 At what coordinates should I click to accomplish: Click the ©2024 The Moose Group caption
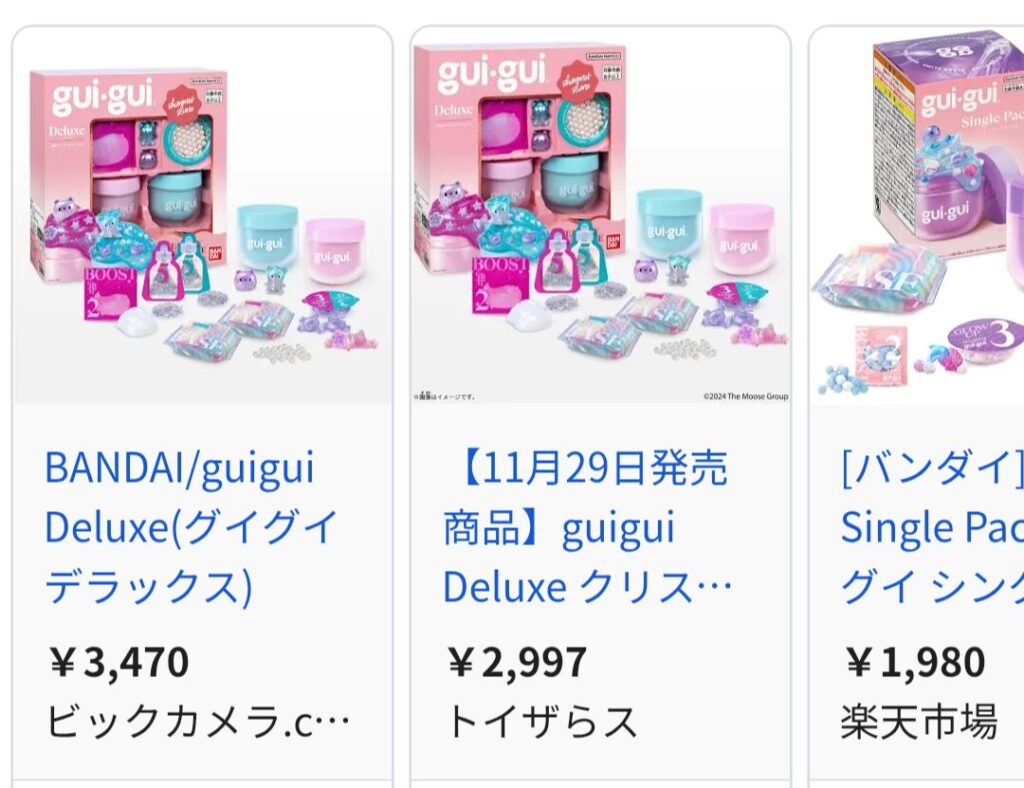pos(745,396)
